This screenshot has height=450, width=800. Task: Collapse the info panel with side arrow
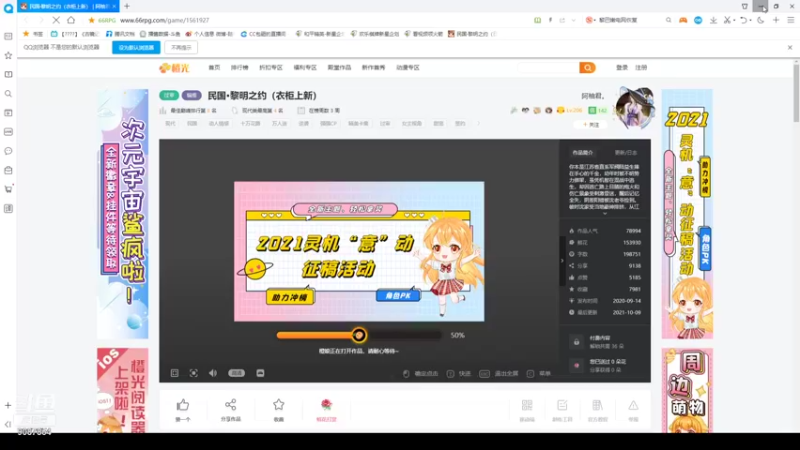[x=562, y=261]
